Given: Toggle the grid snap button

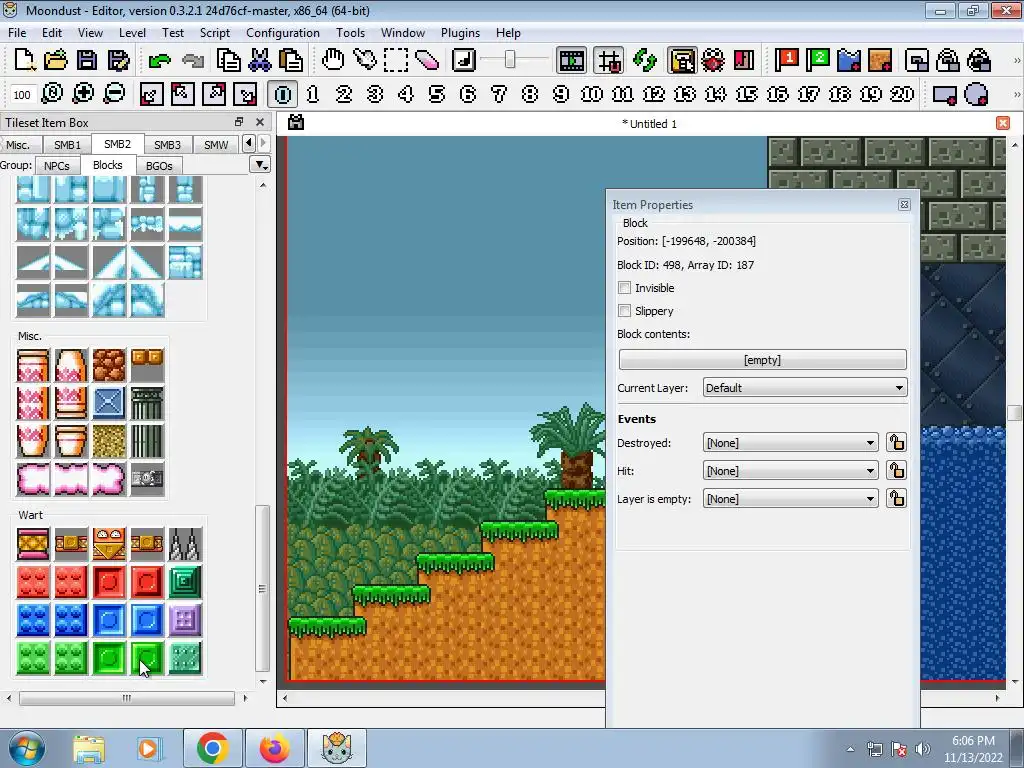Looking at the screenshot, I should pyautogui.click(x=609, y=60).
